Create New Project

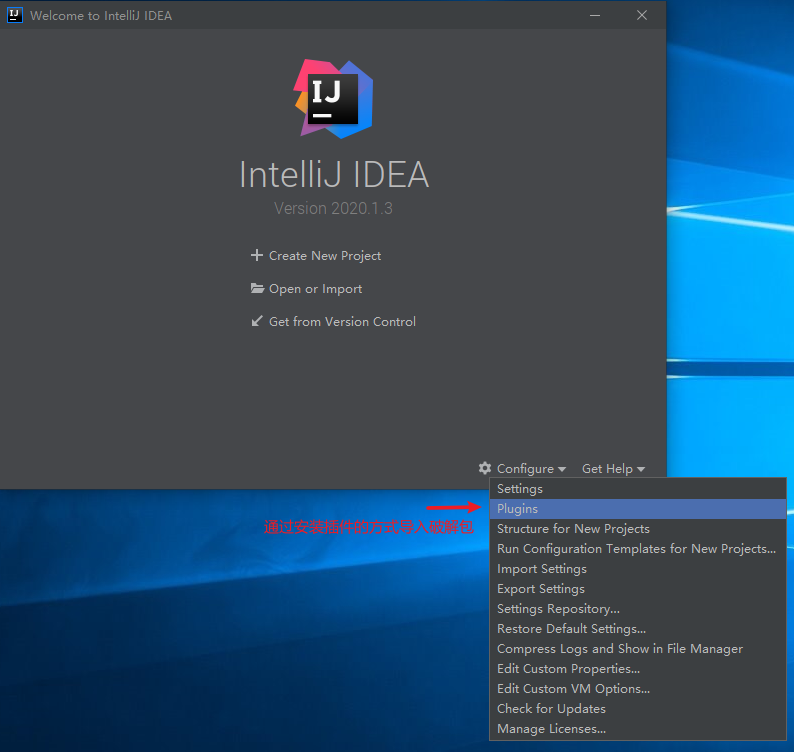325,256
